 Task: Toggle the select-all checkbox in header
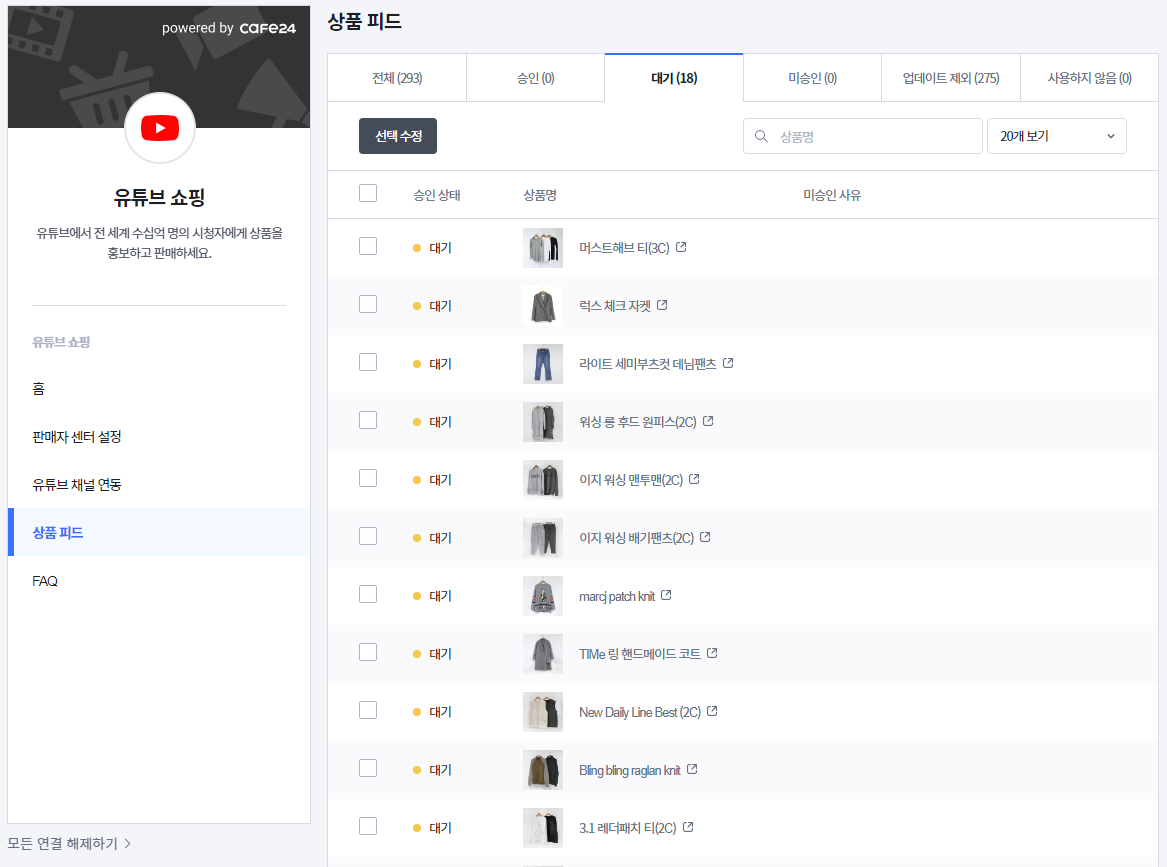click(x=368, y=193)
